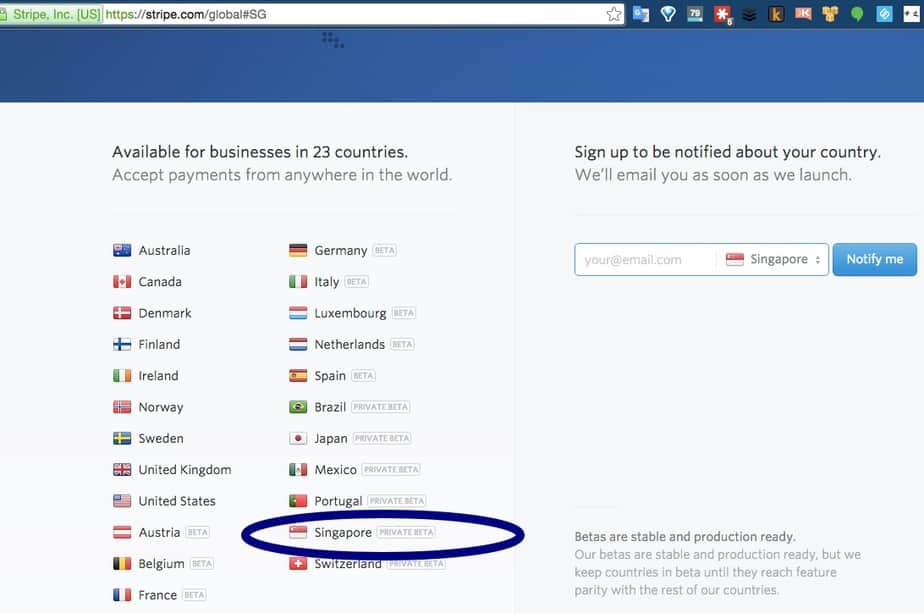Click the stripe.com/global#SG address bar URL
This screenshot has width=924, height=613.
point(186,14)
